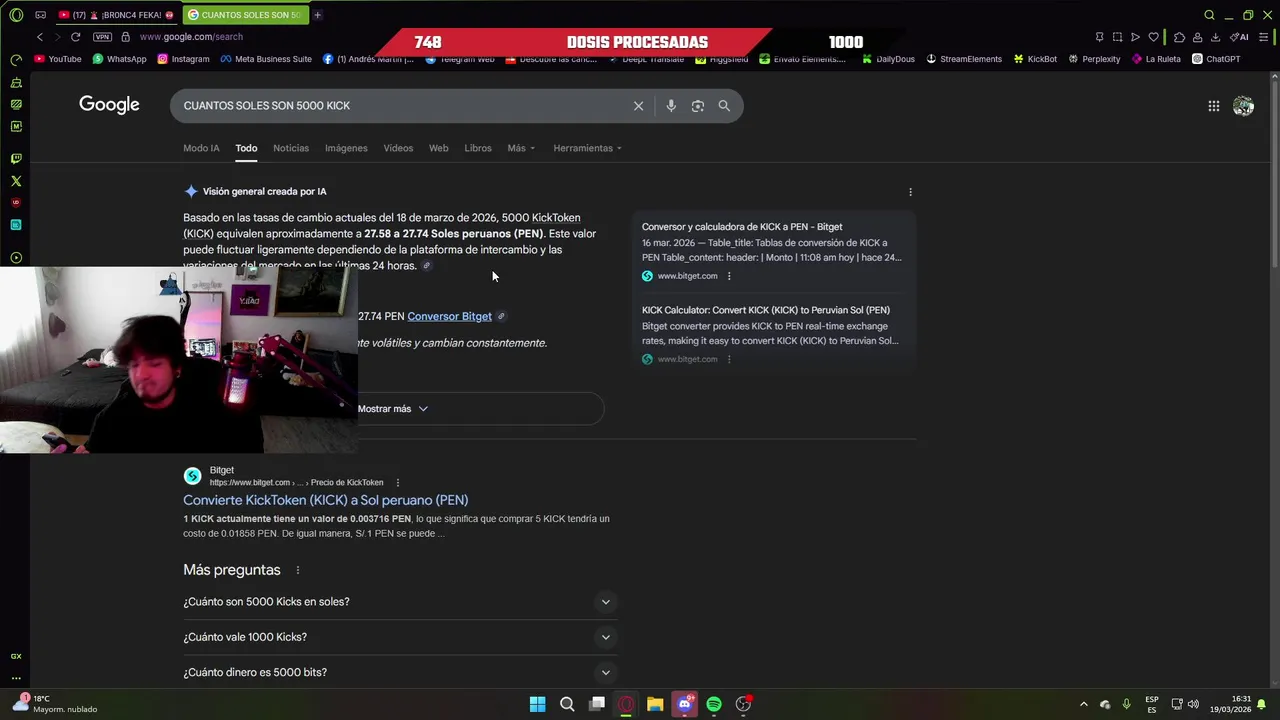1280x720 pixels.
Task: Click the padlock site info icon
Action: pos(125,37)
